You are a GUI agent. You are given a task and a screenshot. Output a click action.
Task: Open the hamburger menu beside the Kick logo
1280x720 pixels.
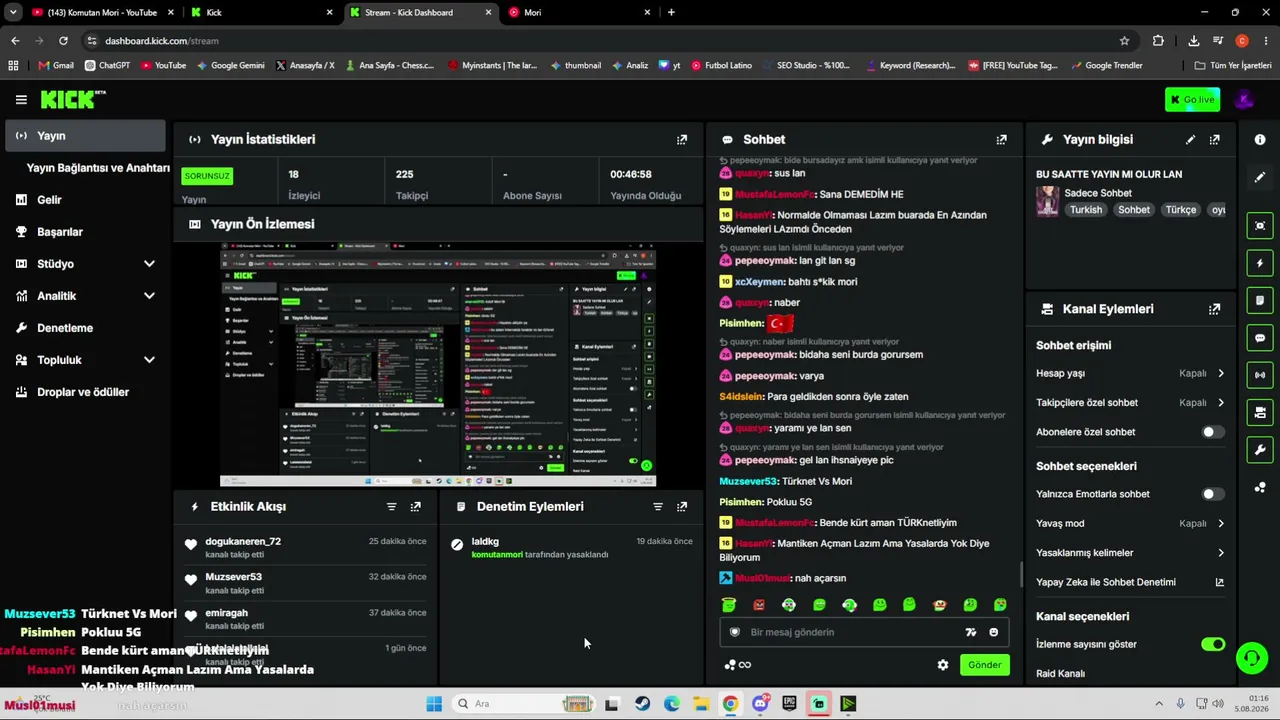[21, 100]
